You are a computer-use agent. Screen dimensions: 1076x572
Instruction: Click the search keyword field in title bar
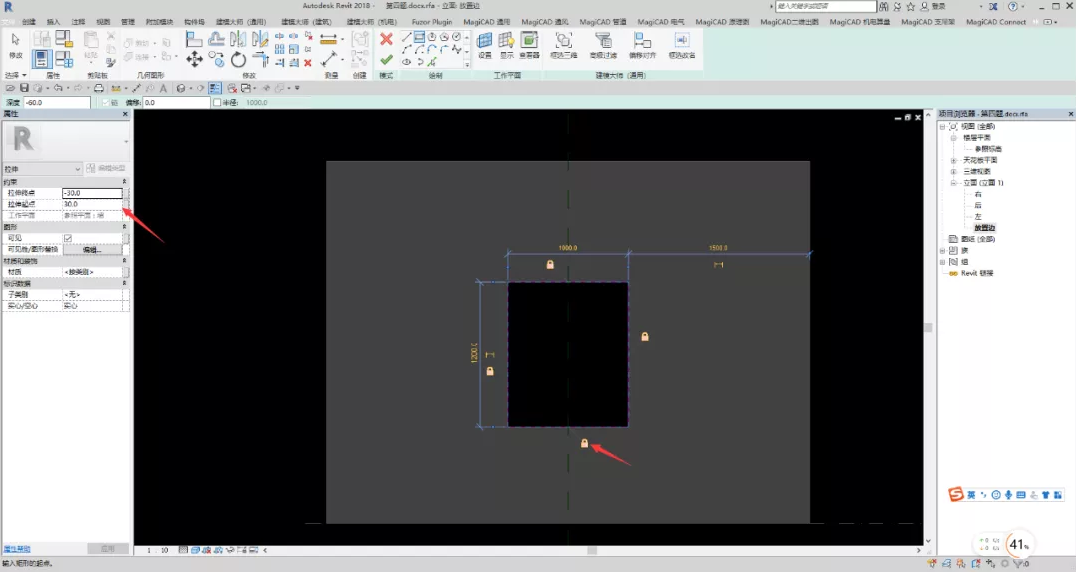pos(826,6)
